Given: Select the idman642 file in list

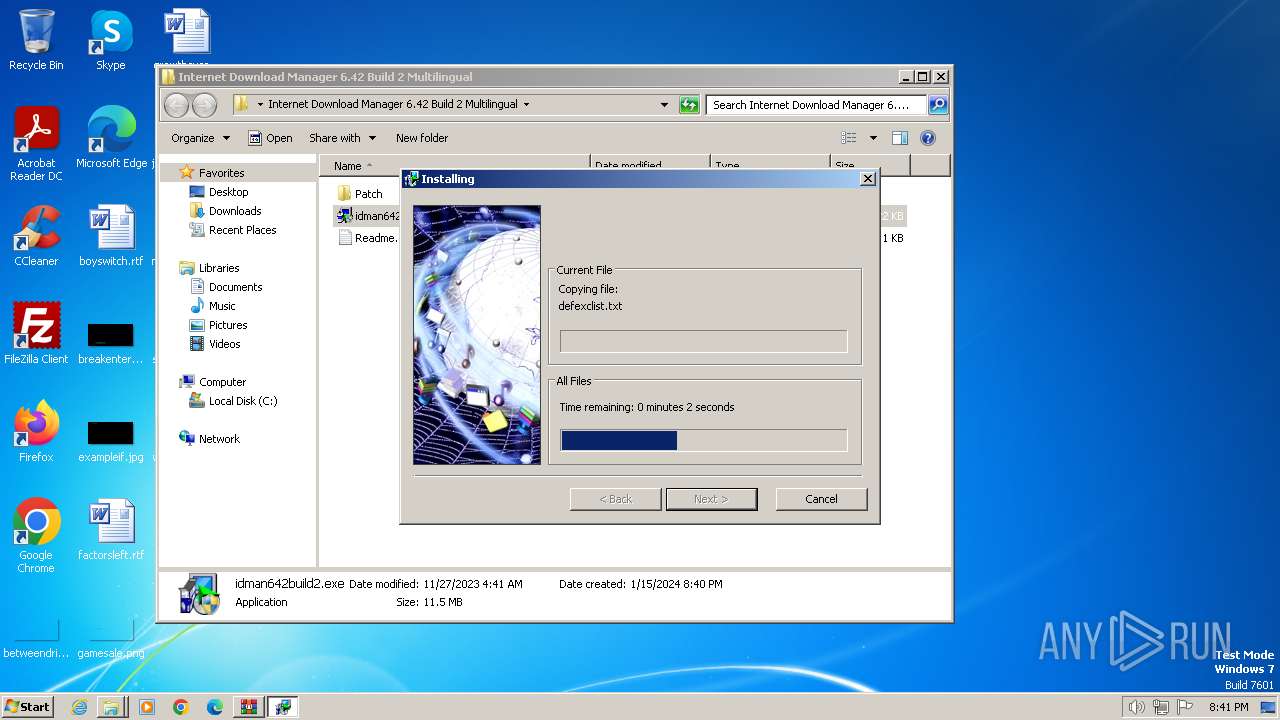Looking at the screenshot, I should tap(368, 216).
